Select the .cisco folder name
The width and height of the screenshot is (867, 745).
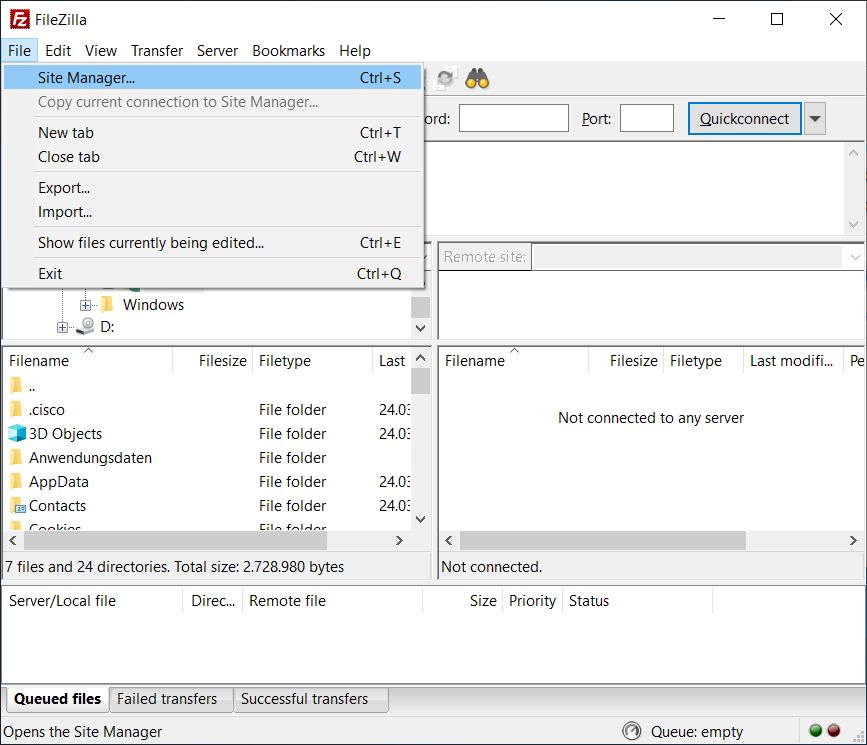(47, 410)
